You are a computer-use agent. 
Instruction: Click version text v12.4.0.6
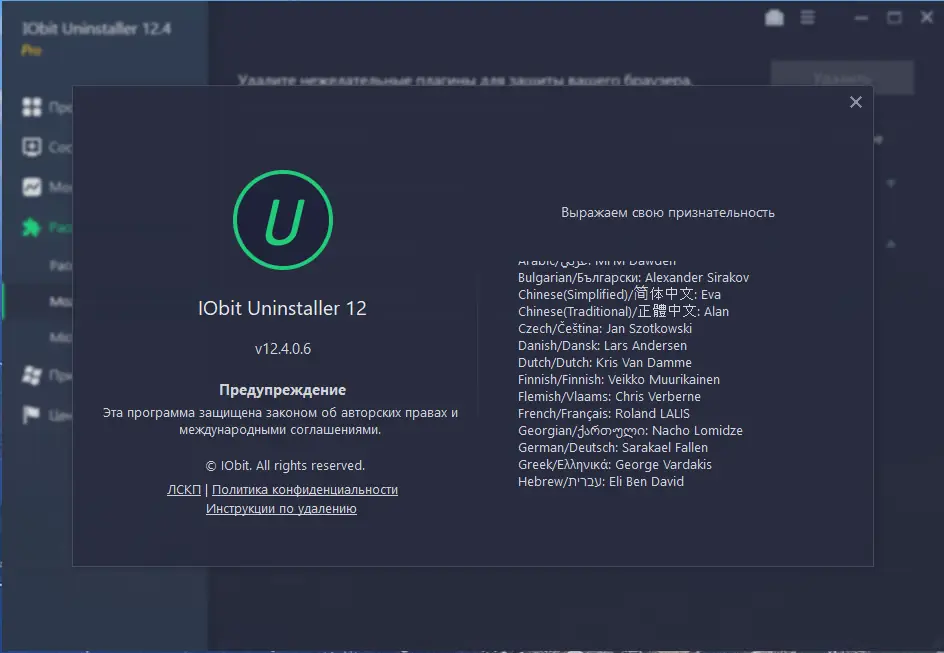(x=283, y=349)
